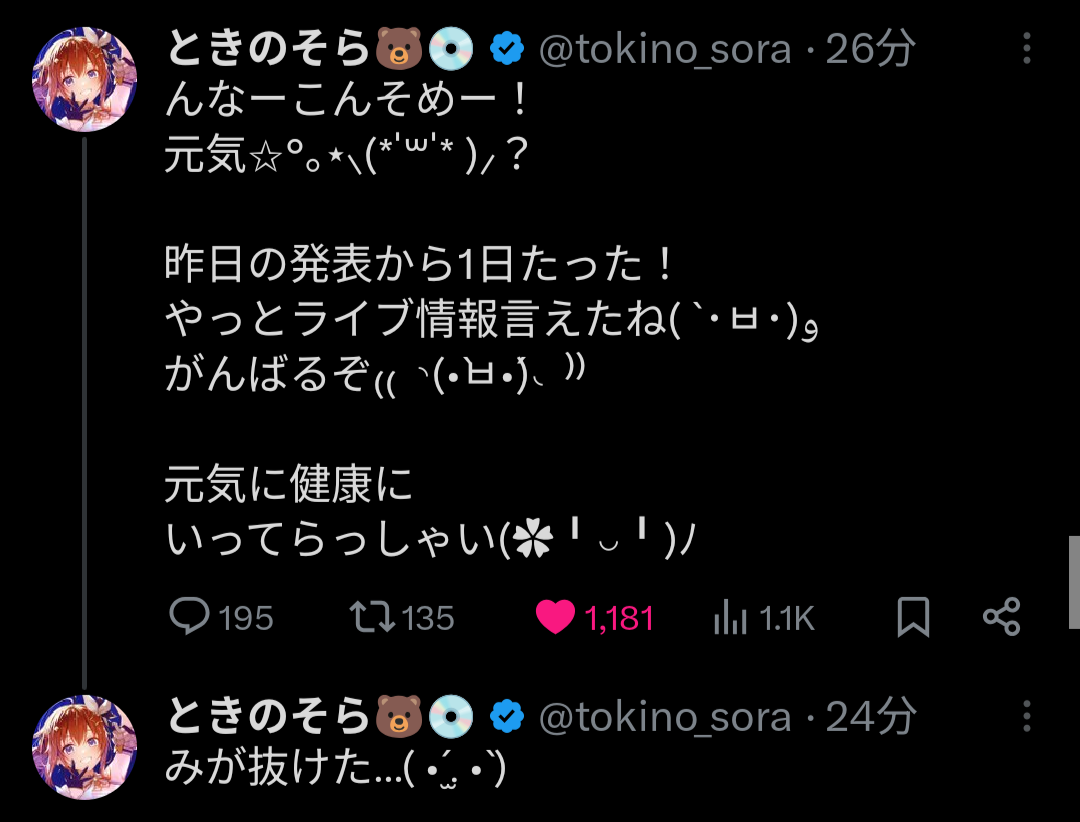The height and width of the screenshot is (822, 1080).
Task: Unlike the tweet by clicking the pink heart
Action: coord(555,618)
